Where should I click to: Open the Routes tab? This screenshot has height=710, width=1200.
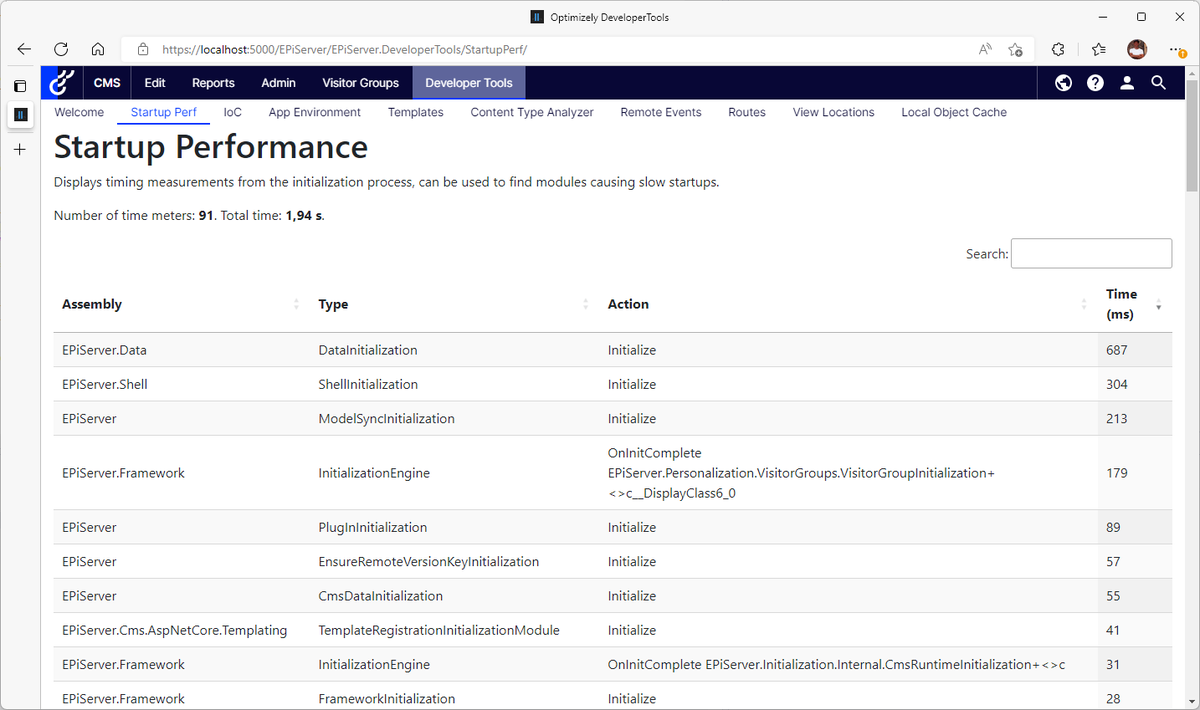pyautogui.click(x=747, y=112)
